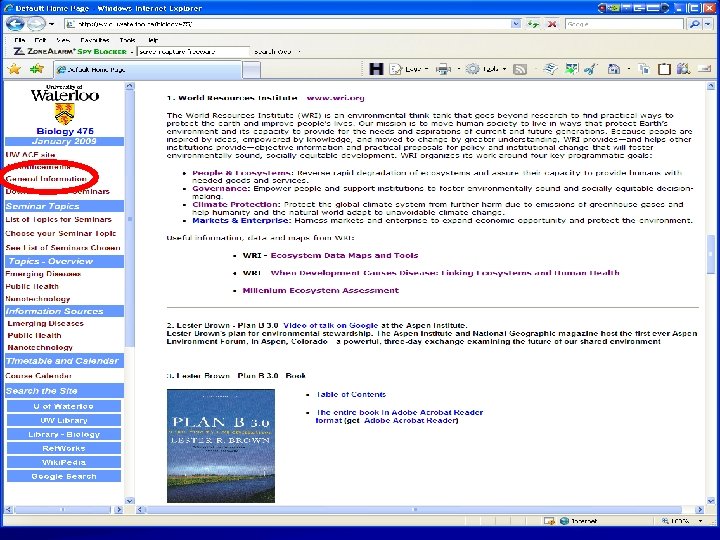Open the Page menu in the command bar

point(409,69)
